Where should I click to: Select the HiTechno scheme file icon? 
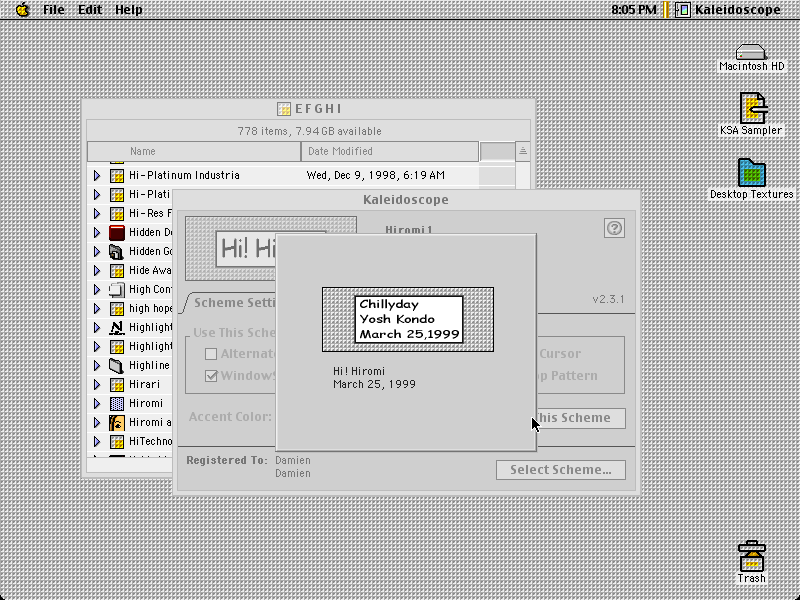[x=117, y=442]
